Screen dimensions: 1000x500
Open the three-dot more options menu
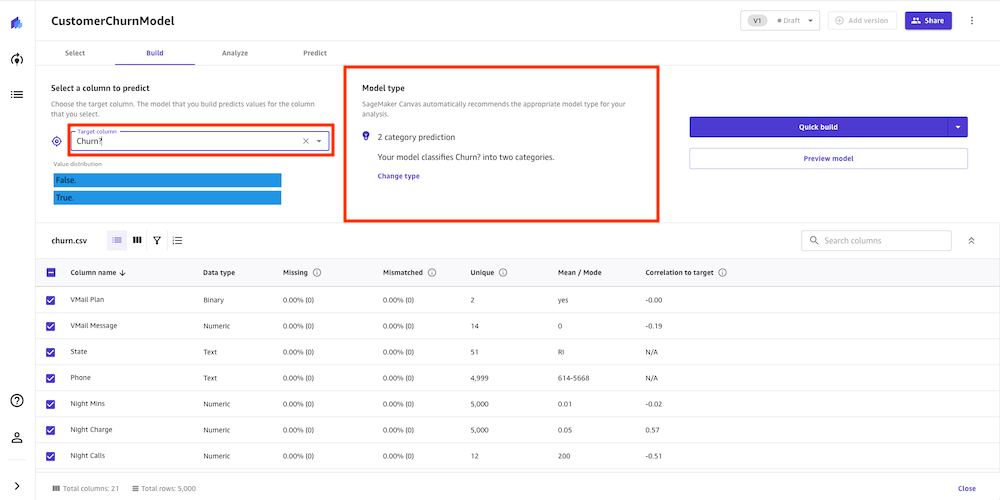coord(972,20)
